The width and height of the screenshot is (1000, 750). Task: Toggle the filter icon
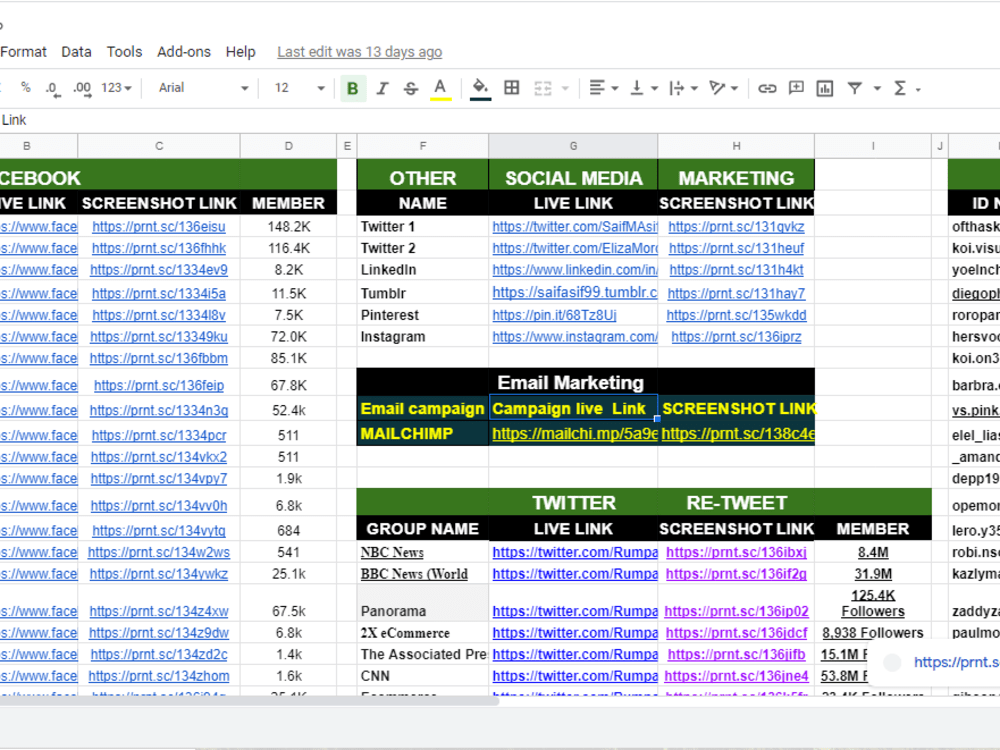(x=855, y=88)
